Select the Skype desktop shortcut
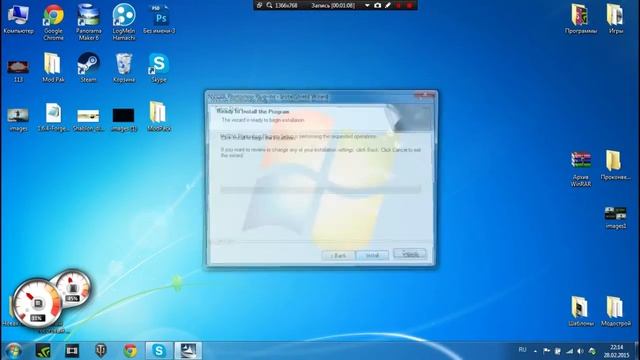Viewport: 640px width, 360px height. (x=159, y=68)
